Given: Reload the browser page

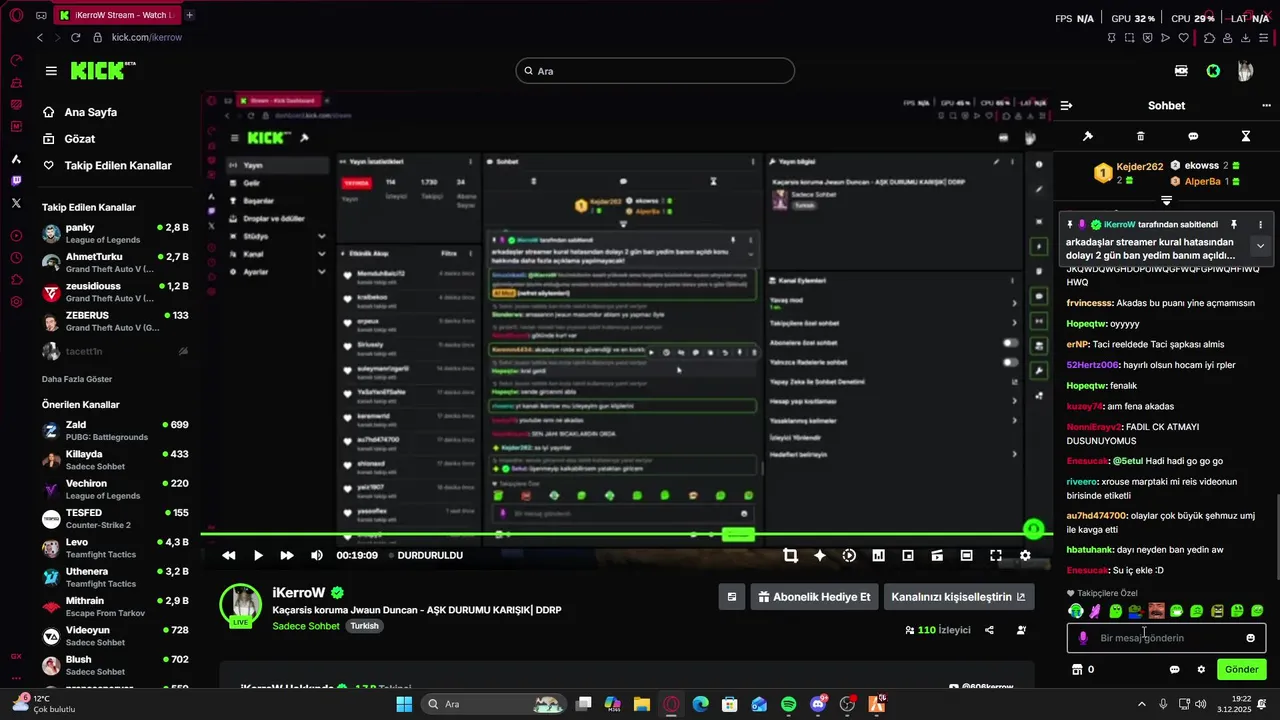Looking at the screenshot, I should 75,37.
